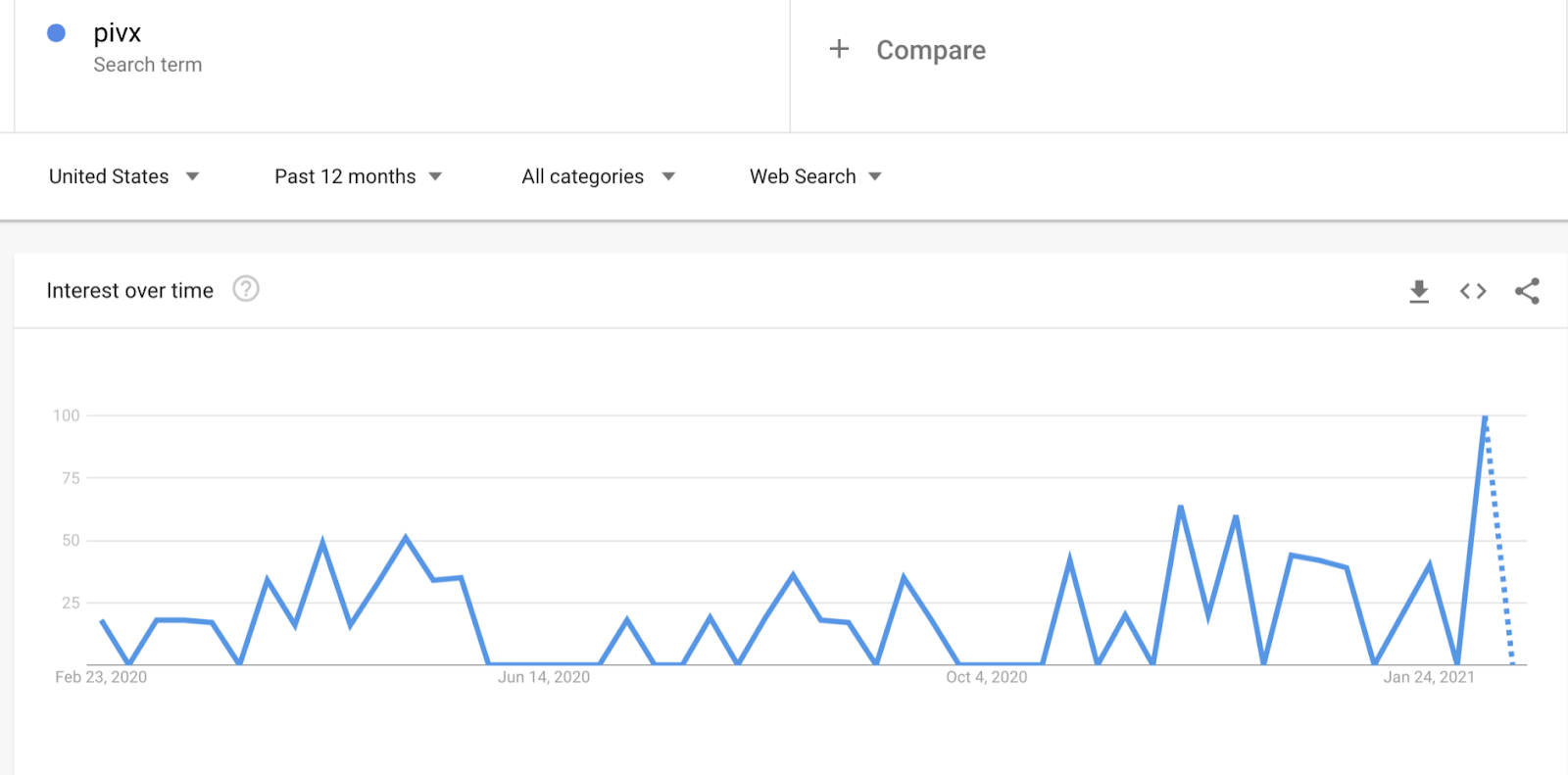Click the Jan 24, 2021 axis label
Viewport: 1568px width, 775px height.
pos(1429,677)
